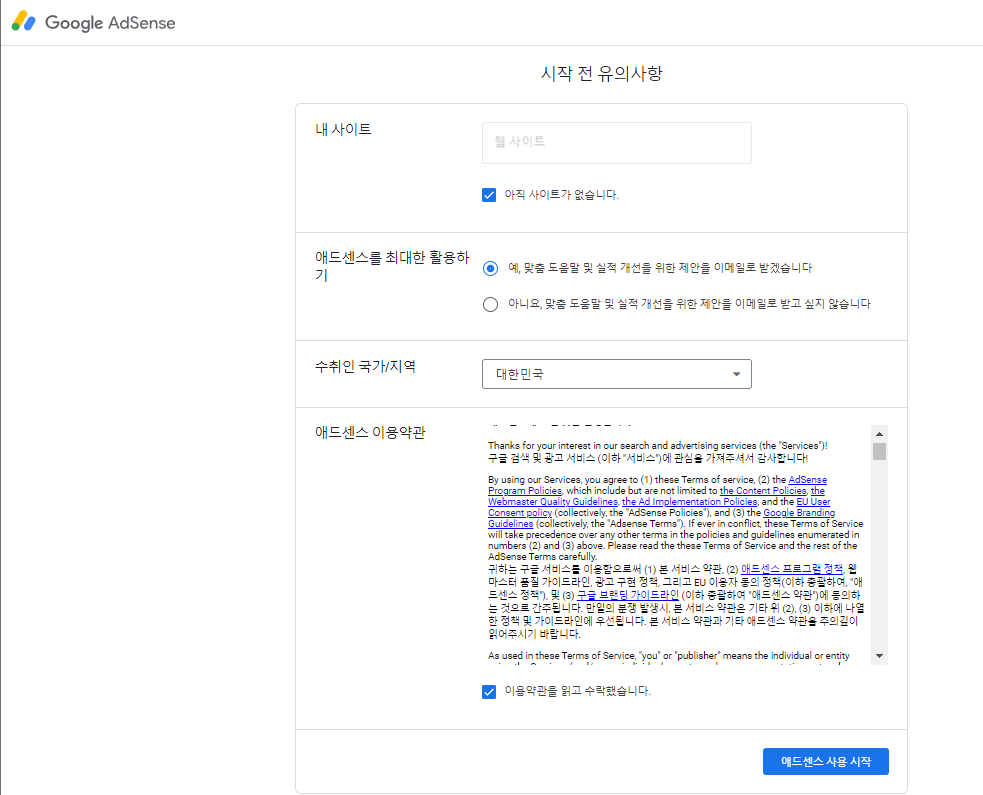Click the 수취인 국가/지역 label
The height and width of the screenshot is (795, 983).
365,366
